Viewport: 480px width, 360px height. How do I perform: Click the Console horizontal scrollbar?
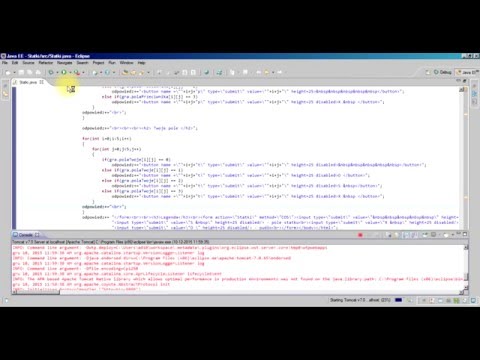[237, 292]
